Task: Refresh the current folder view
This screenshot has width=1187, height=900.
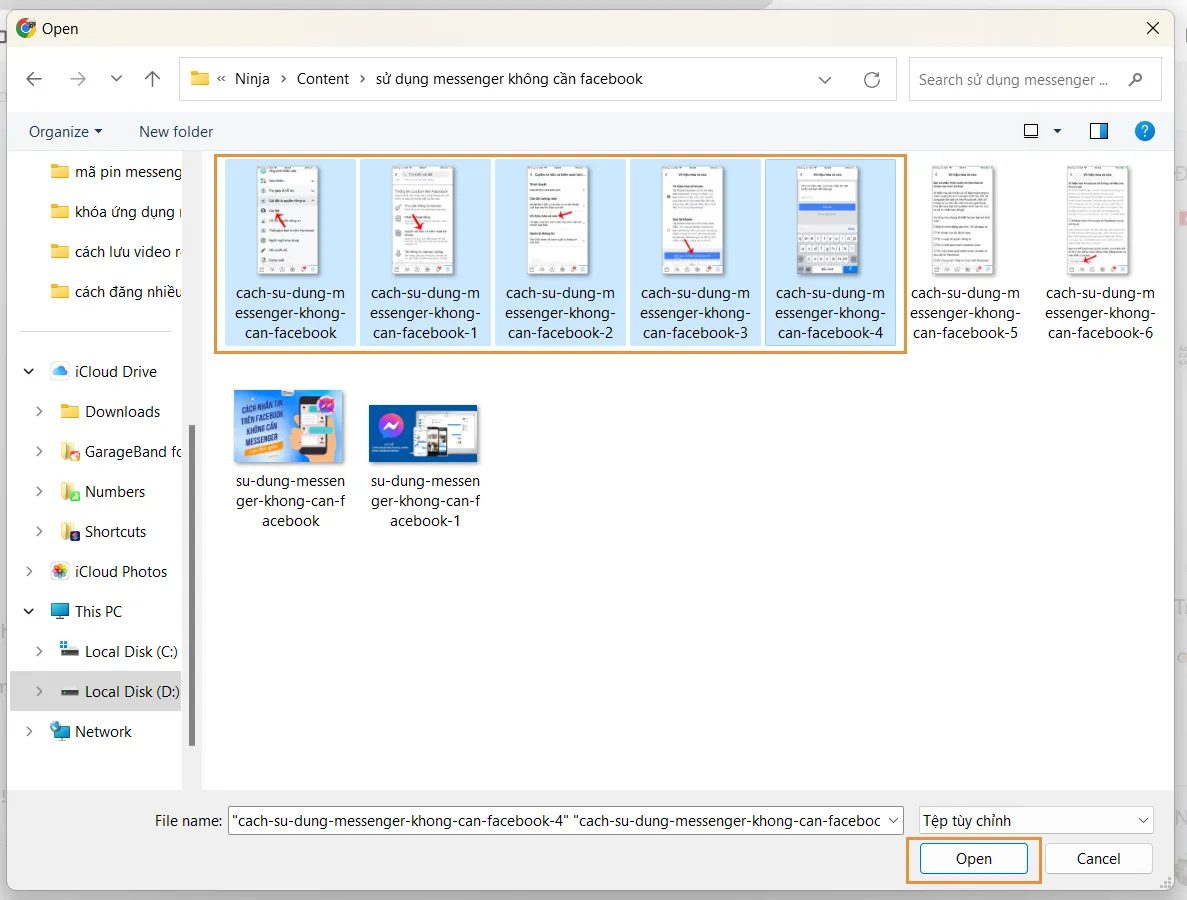Action: (x=872, y=79)
